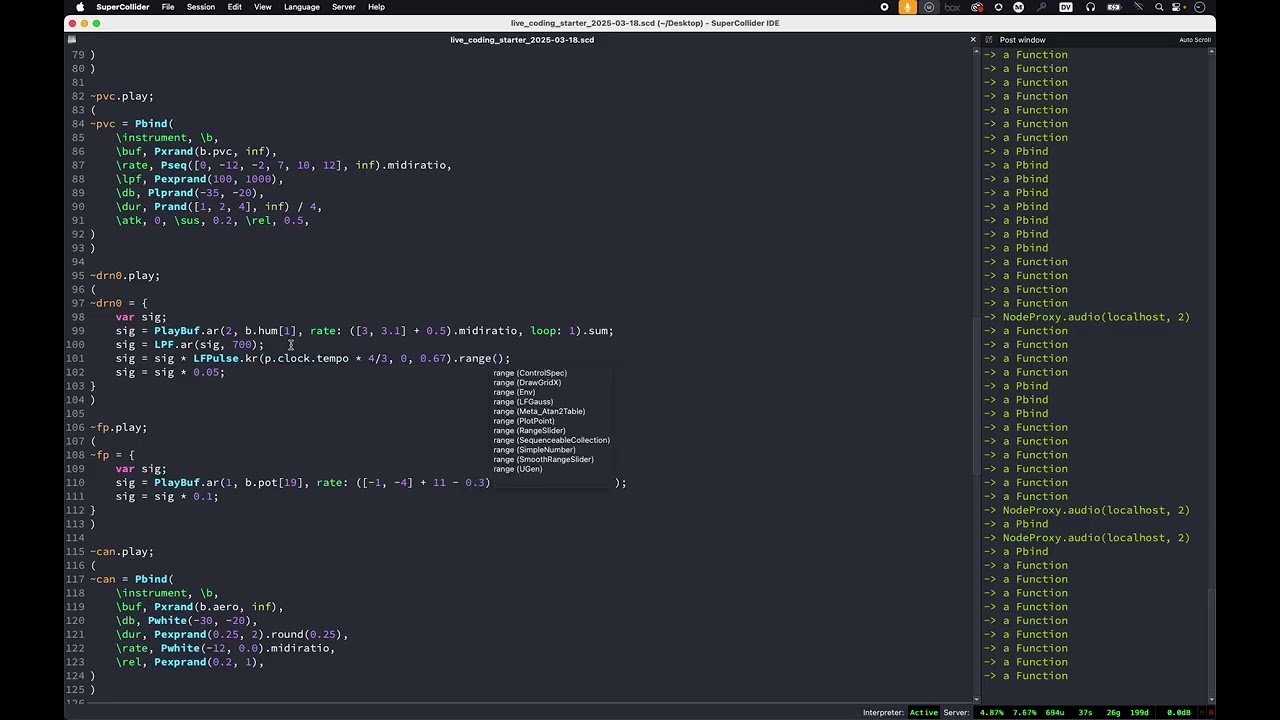Open the Box menu bar icon
This screenshot has width=1280, height=720.
pyautogui.click(x=952, y=7)
